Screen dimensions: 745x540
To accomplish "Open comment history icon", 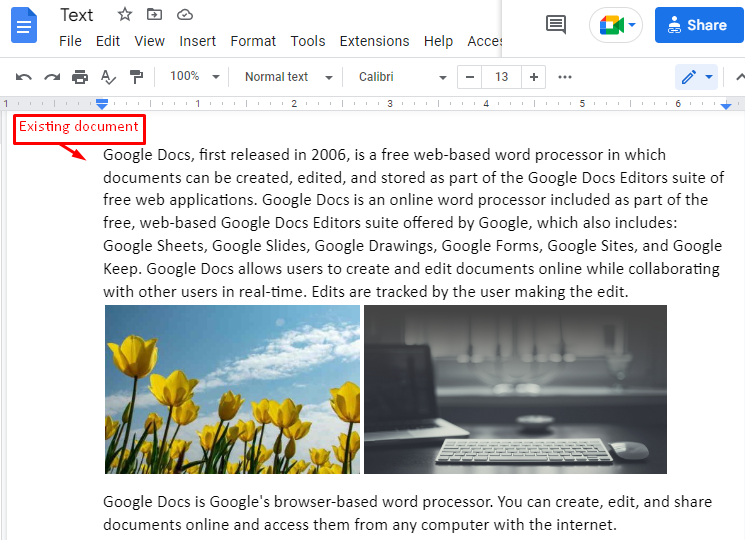I will tap(556, 25).
